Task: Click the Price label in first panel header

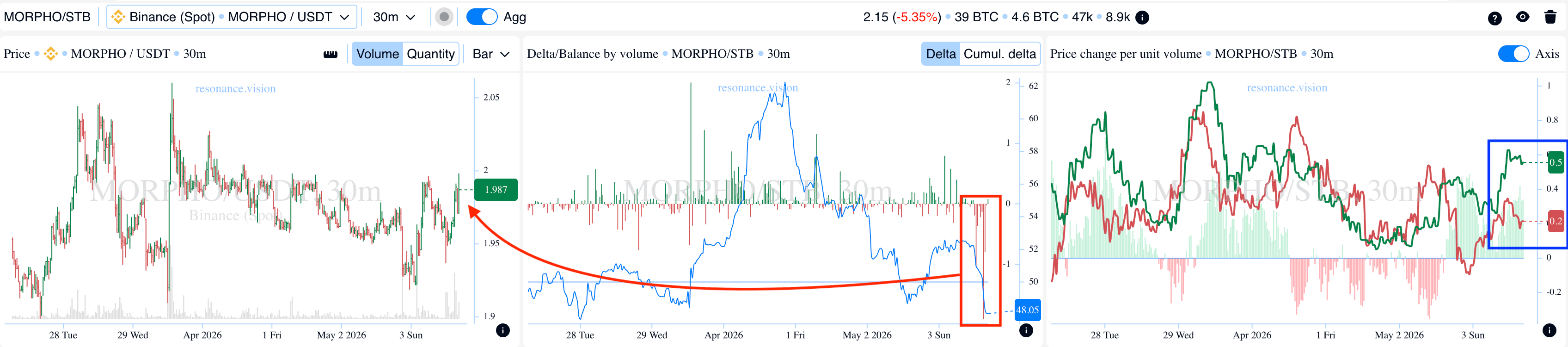Action: [x=17, y=54]
